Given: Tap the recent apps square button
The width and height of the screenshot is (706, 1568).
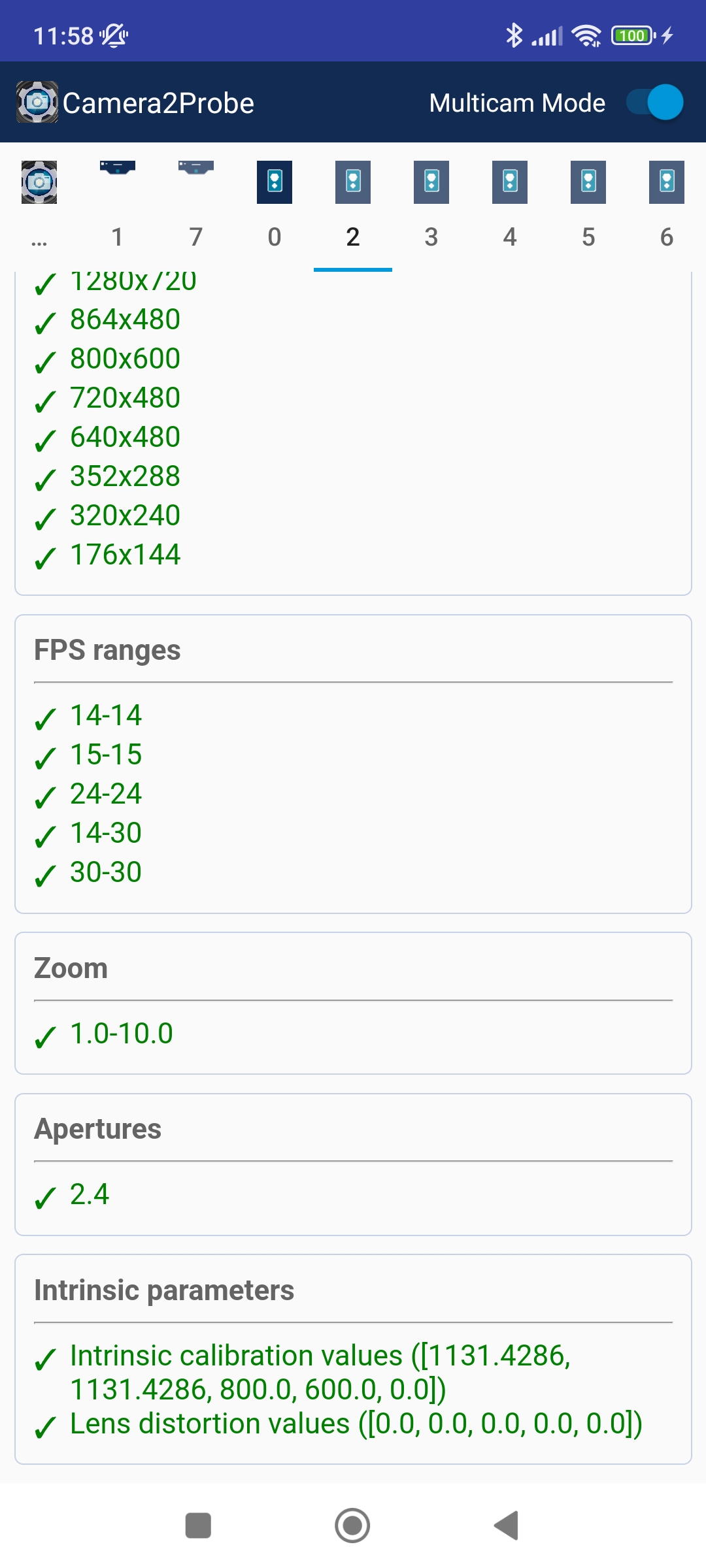Looking at the screenshot, I should tap(198, 1526).
